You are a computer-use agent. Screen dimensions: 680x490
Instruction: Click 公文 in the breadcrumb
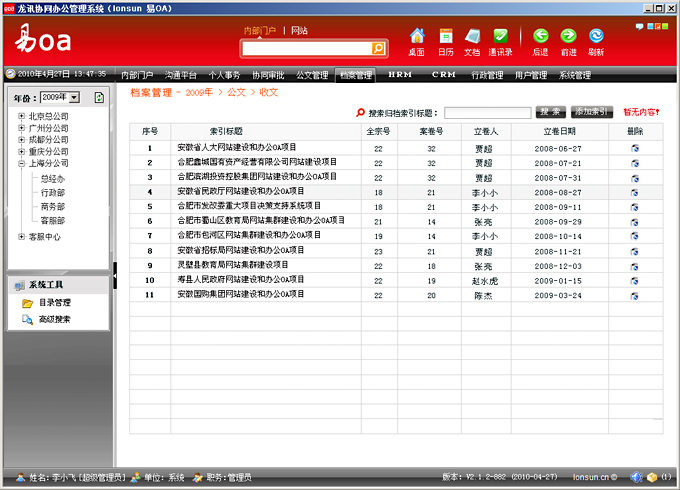click(x=236, y=92)
